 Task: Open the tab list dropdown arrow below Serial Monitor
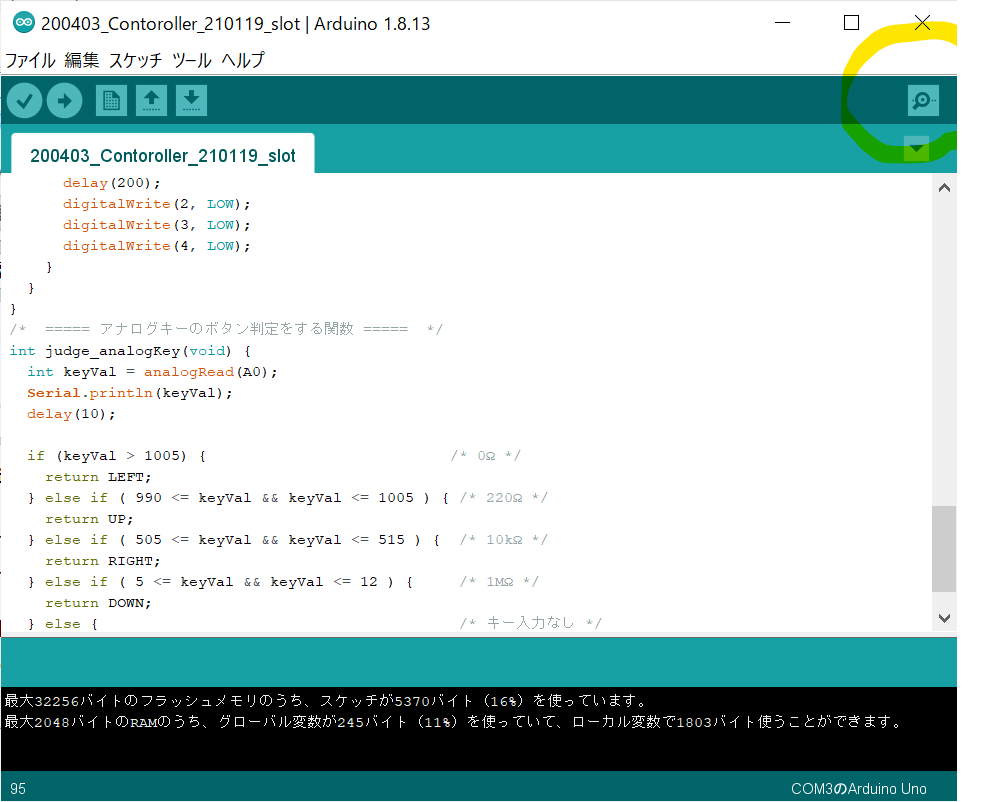916,148
